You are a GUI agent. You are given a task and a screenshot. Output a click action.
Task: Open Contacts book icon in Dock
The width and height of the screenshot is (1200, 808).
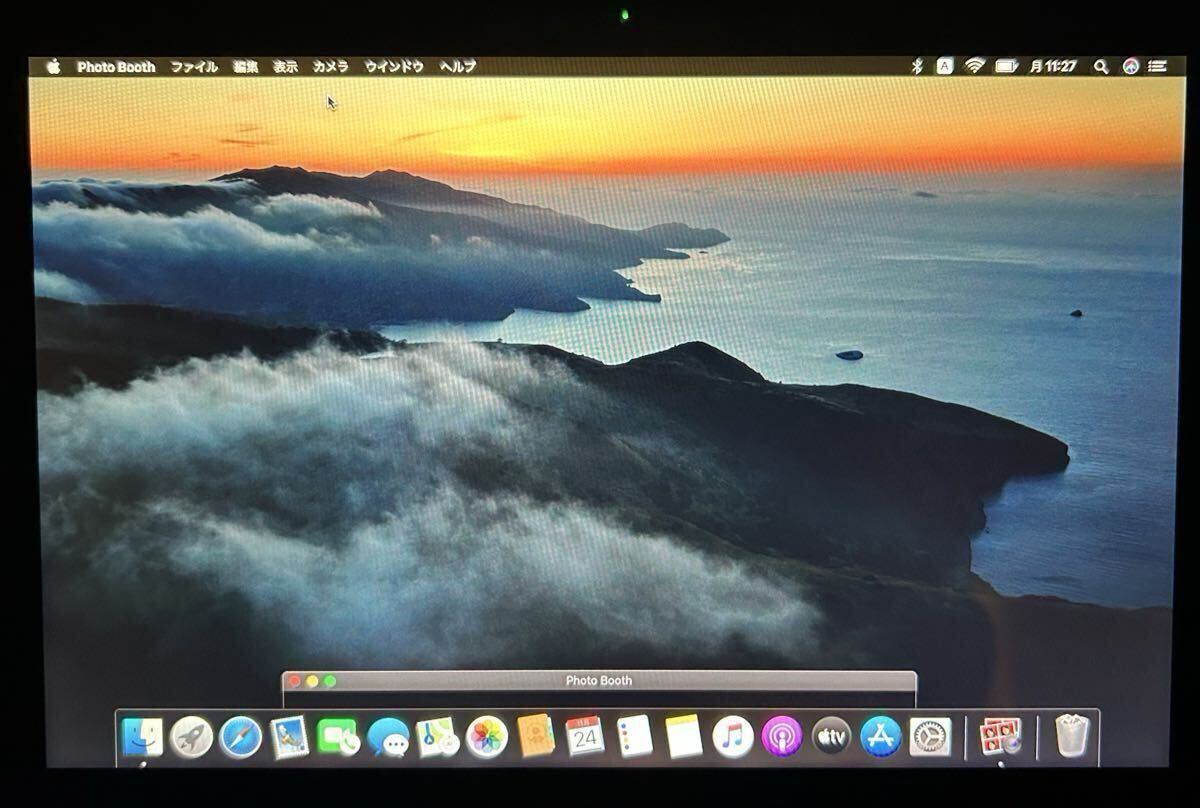point(536,736)
